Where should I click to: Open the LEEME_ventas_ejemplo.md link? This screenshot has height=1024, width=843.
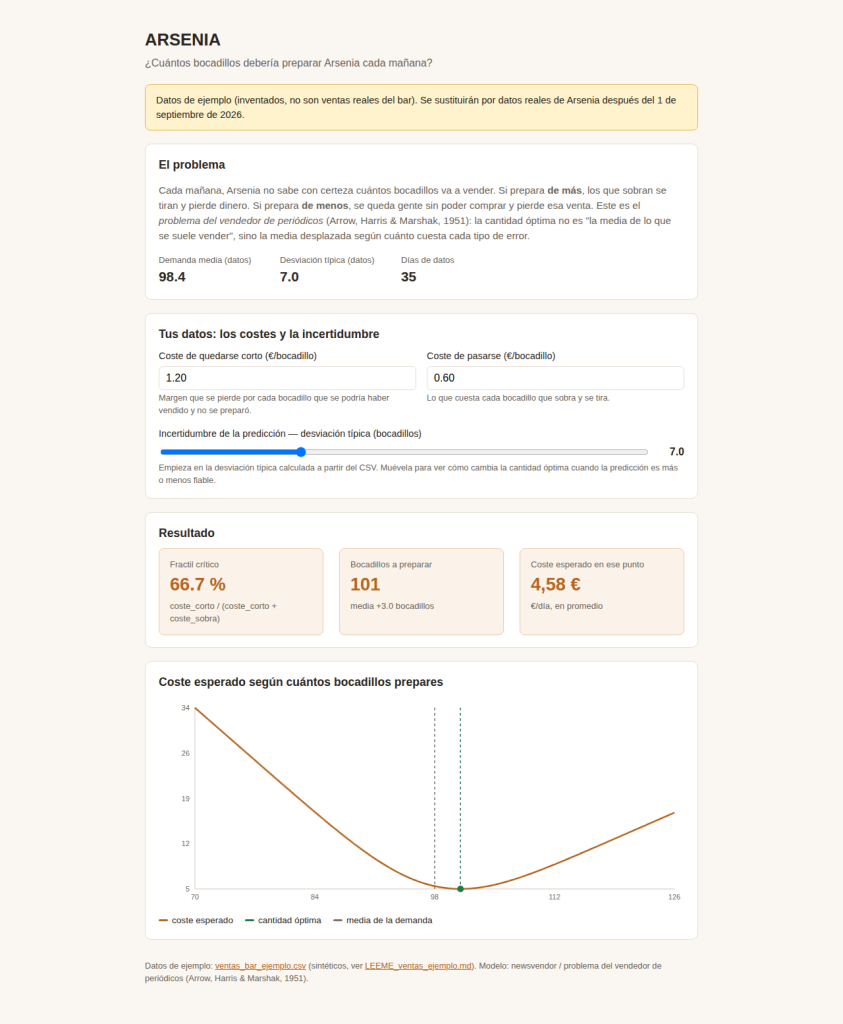point(418,966)
